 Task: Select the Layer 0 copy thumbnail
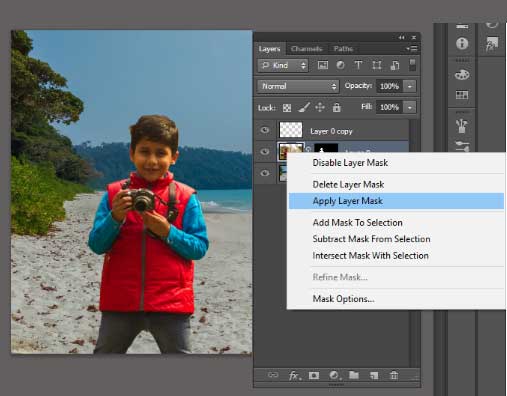(x=291, y=130)
